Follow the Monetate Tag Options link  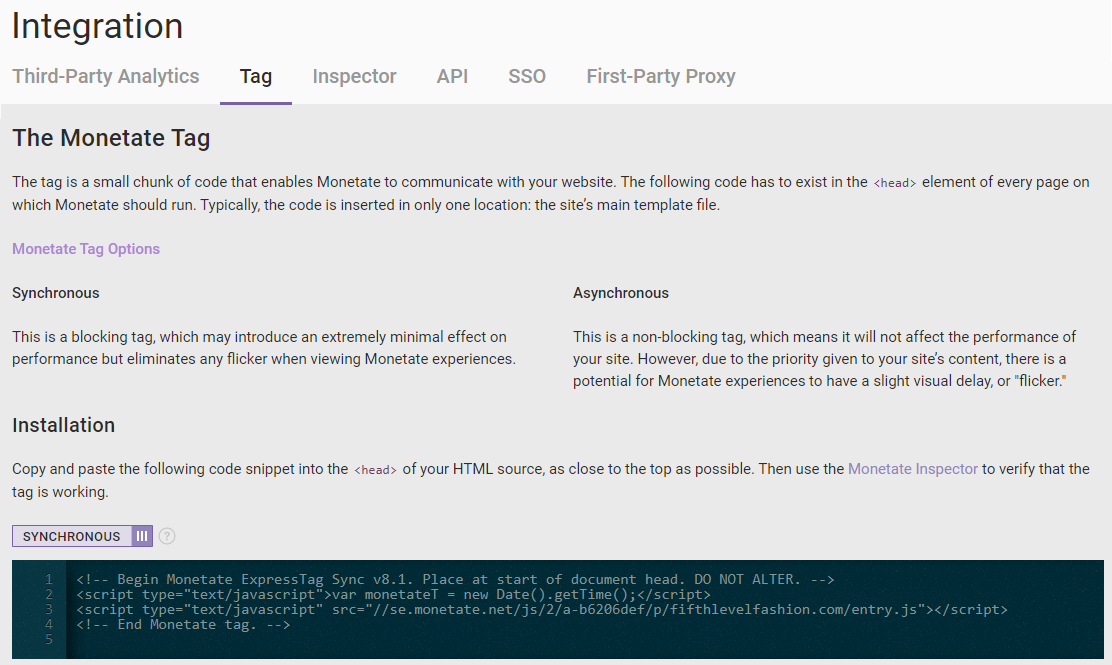tap(86, 249)
